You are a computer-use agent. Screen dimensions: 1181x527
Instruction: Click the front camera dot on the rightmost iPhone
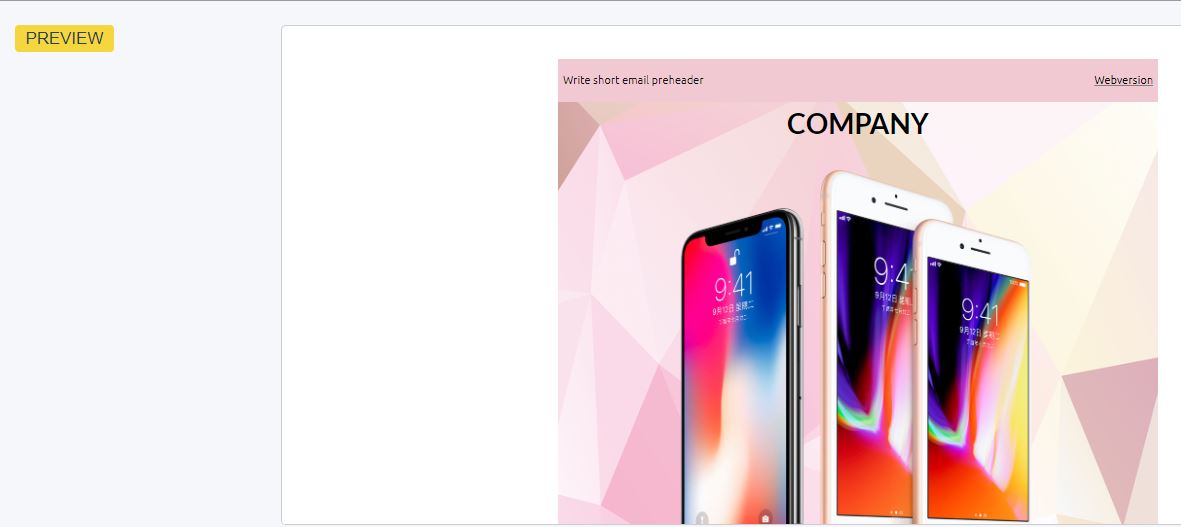coord(963,245)
